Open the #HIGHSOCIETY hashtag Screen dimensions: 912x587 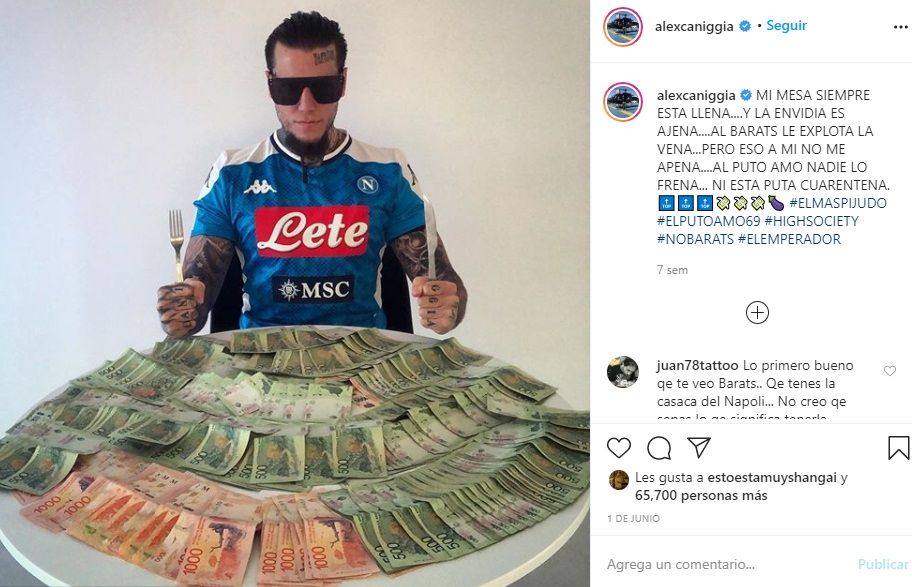(811, 221)
